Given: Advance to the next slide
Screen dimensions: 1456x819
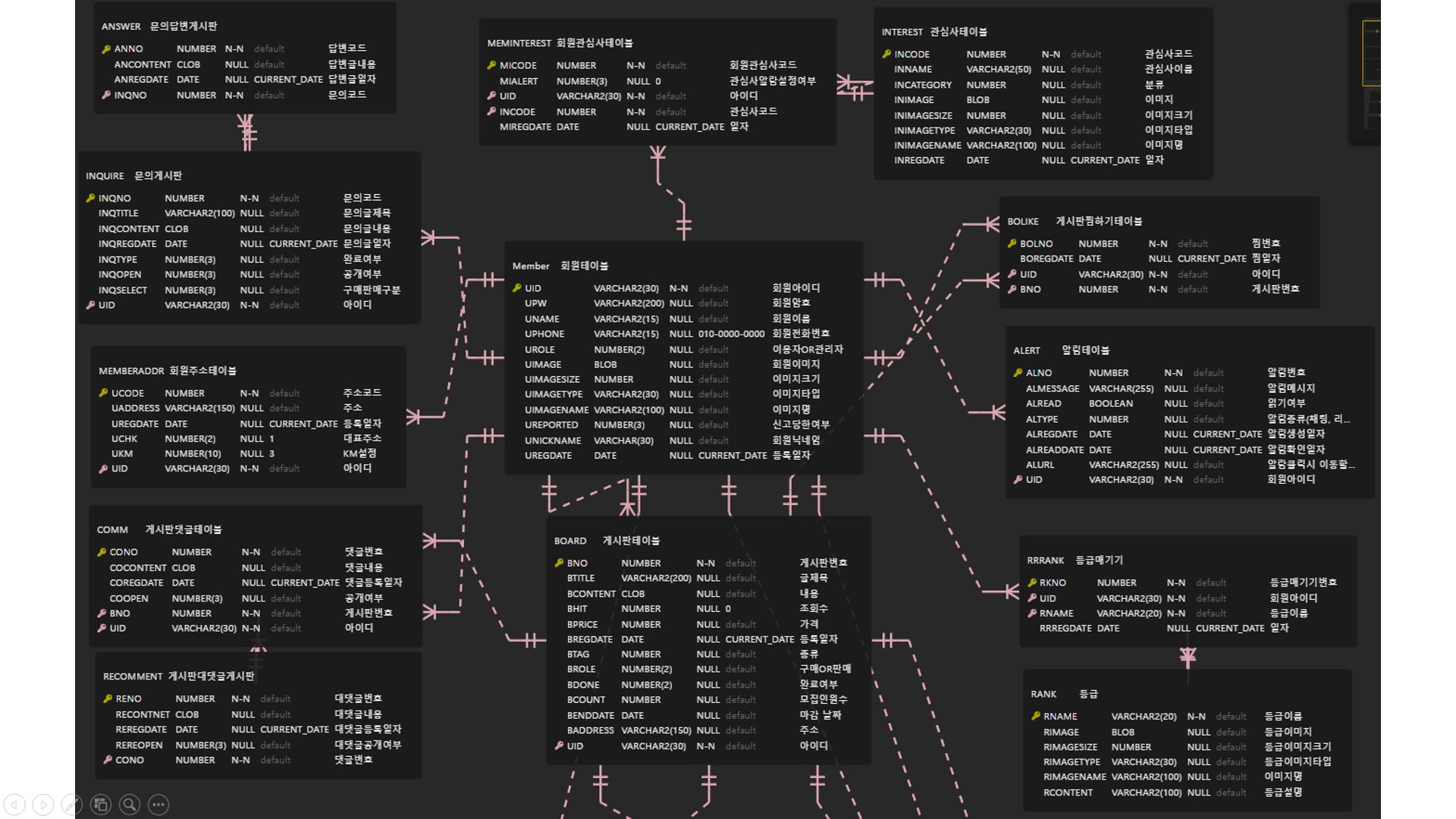Looking at the screenshot, I should pos(43,805).
